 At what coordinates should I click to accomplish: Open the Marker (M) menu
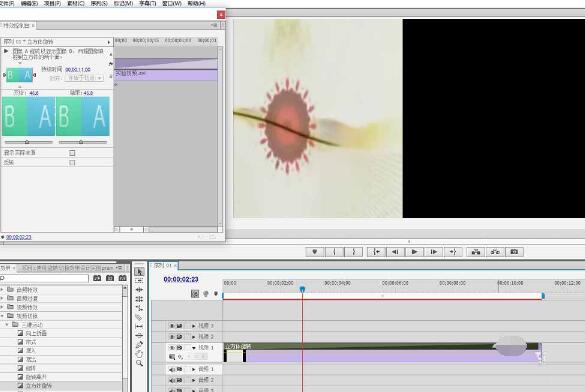(123, 3)
